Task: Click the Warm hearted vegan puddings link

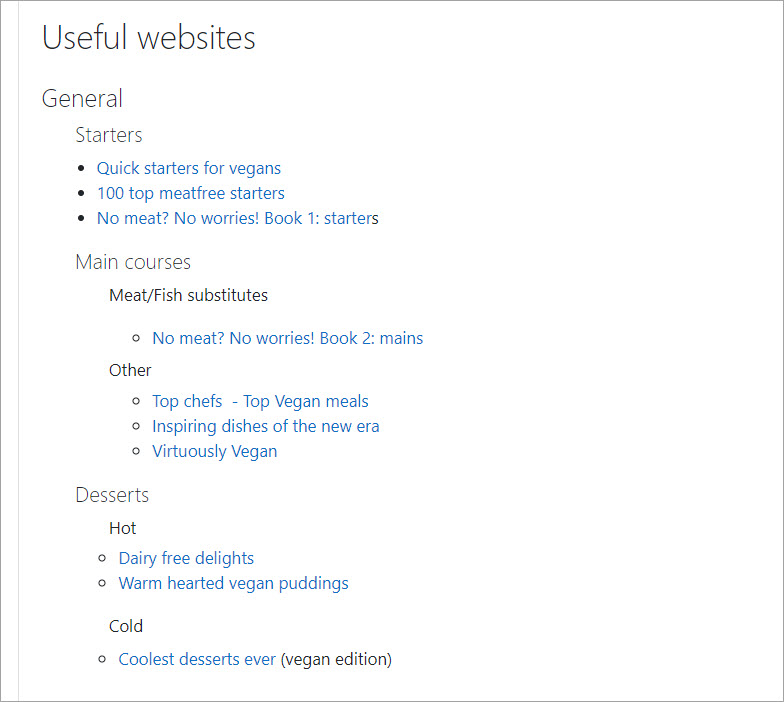Action: click(x=233, y=583)
